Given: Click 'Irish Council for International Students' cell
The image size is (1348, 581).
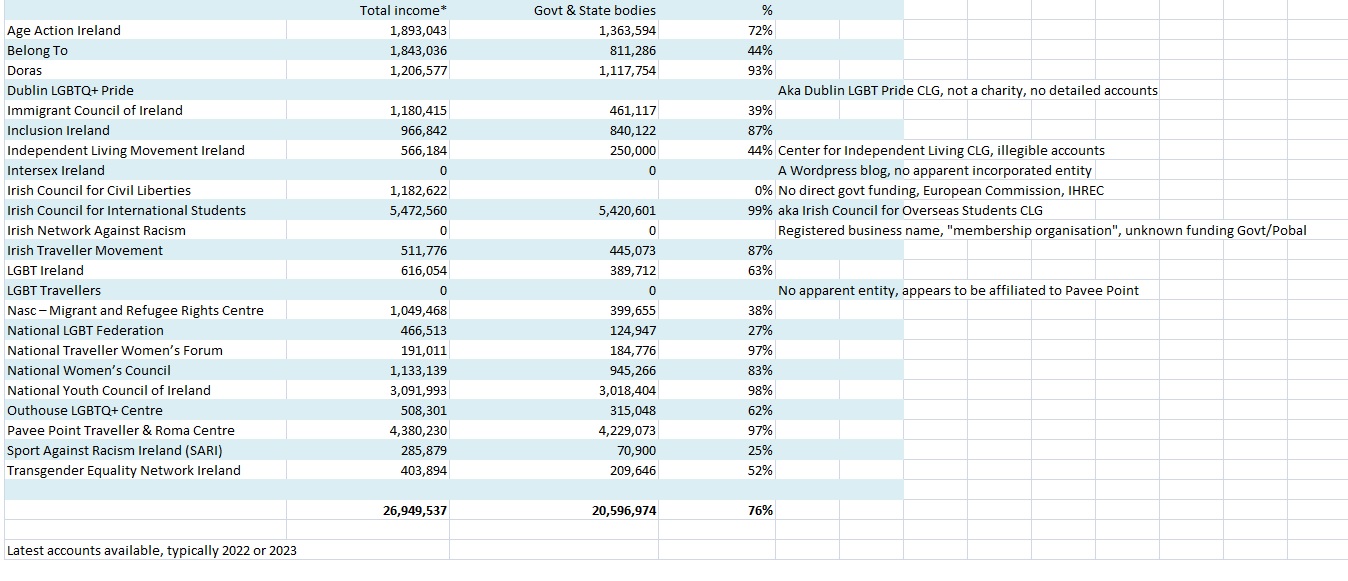Looking at the screenshot, I should tap(145, 210).
